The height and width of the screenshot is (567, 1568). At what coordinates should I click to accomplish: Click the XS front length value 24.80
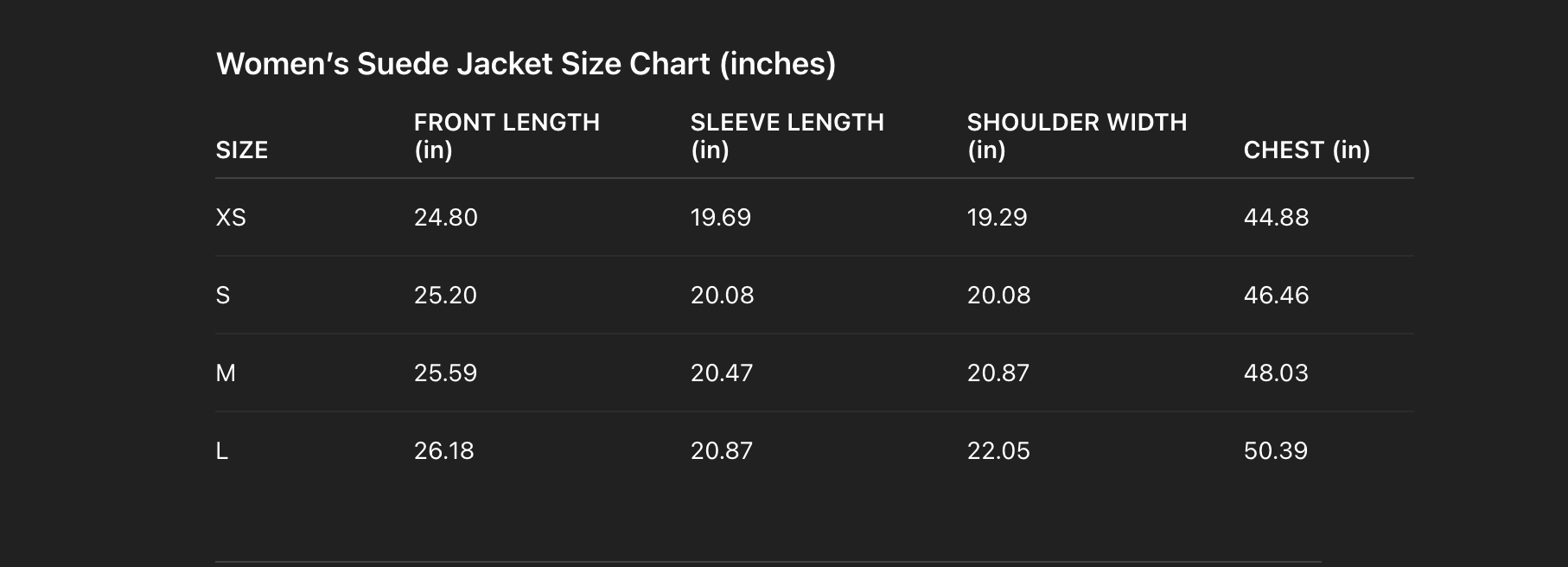445,217
